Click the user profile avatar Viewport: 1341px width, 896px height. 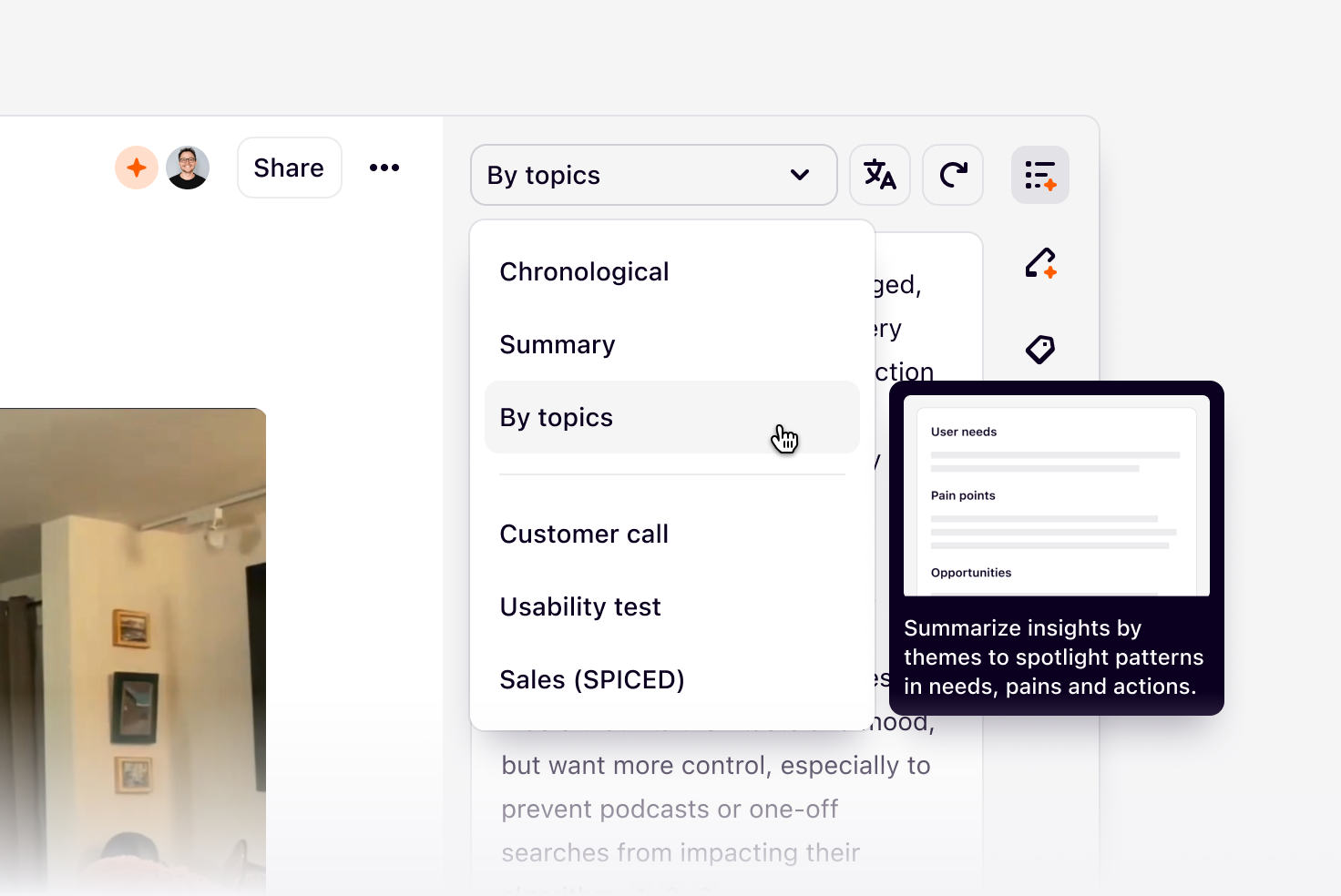click(187, 167)
